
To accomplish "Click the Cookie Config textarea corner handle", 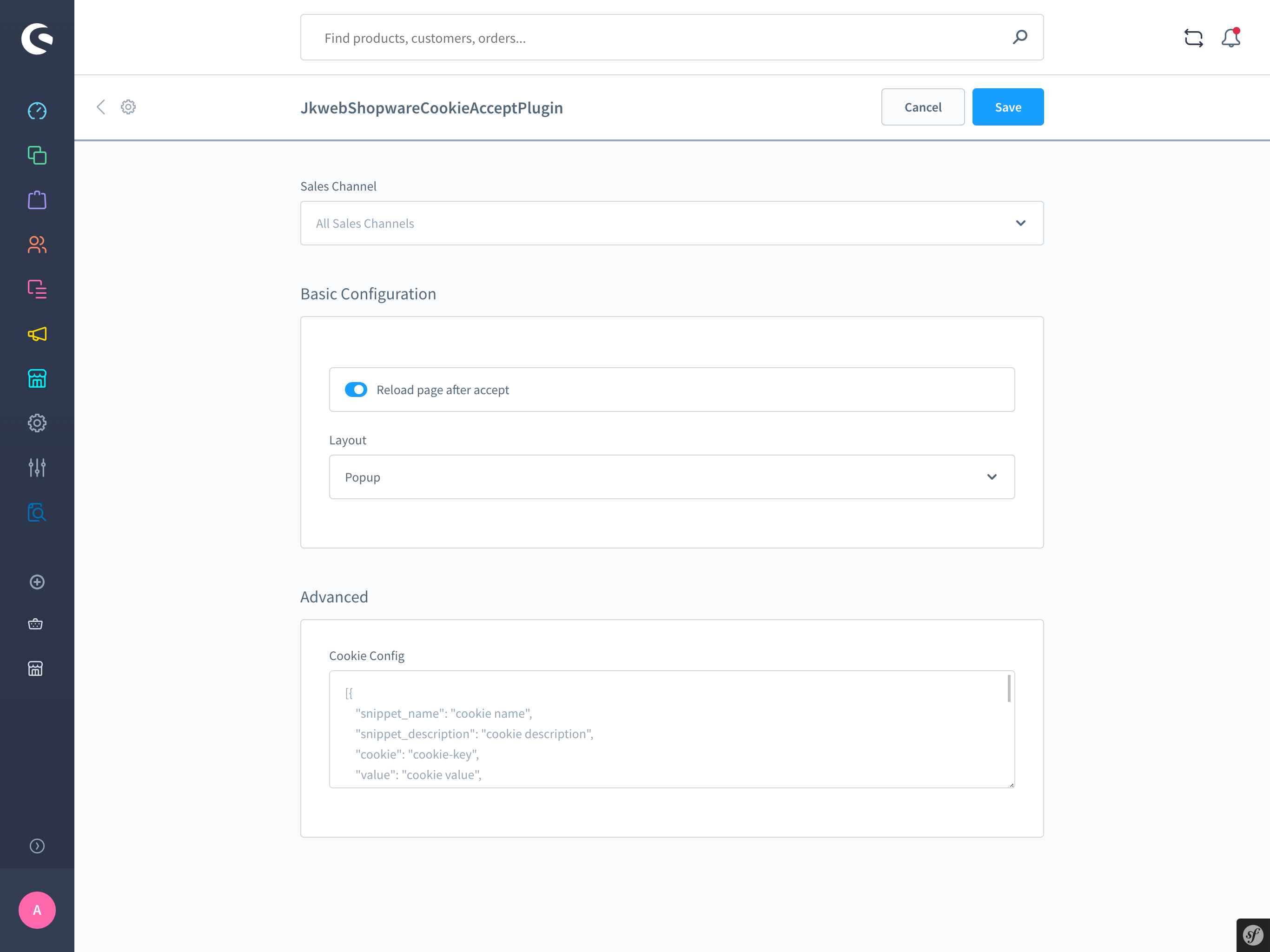I will pyautogui.click(x=1011, y=784).
